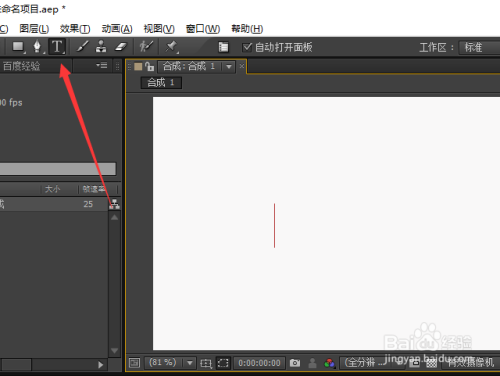Open the 效果(T) menu
500x376 pixels.
pos(75,29)
